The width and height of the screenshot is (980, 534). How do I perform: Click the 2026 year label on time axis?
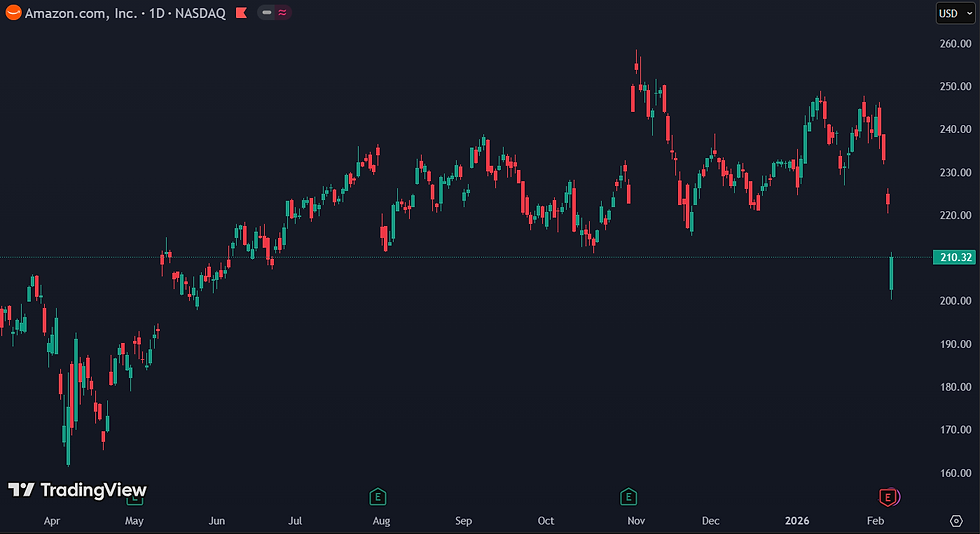[x=797, y=521]
